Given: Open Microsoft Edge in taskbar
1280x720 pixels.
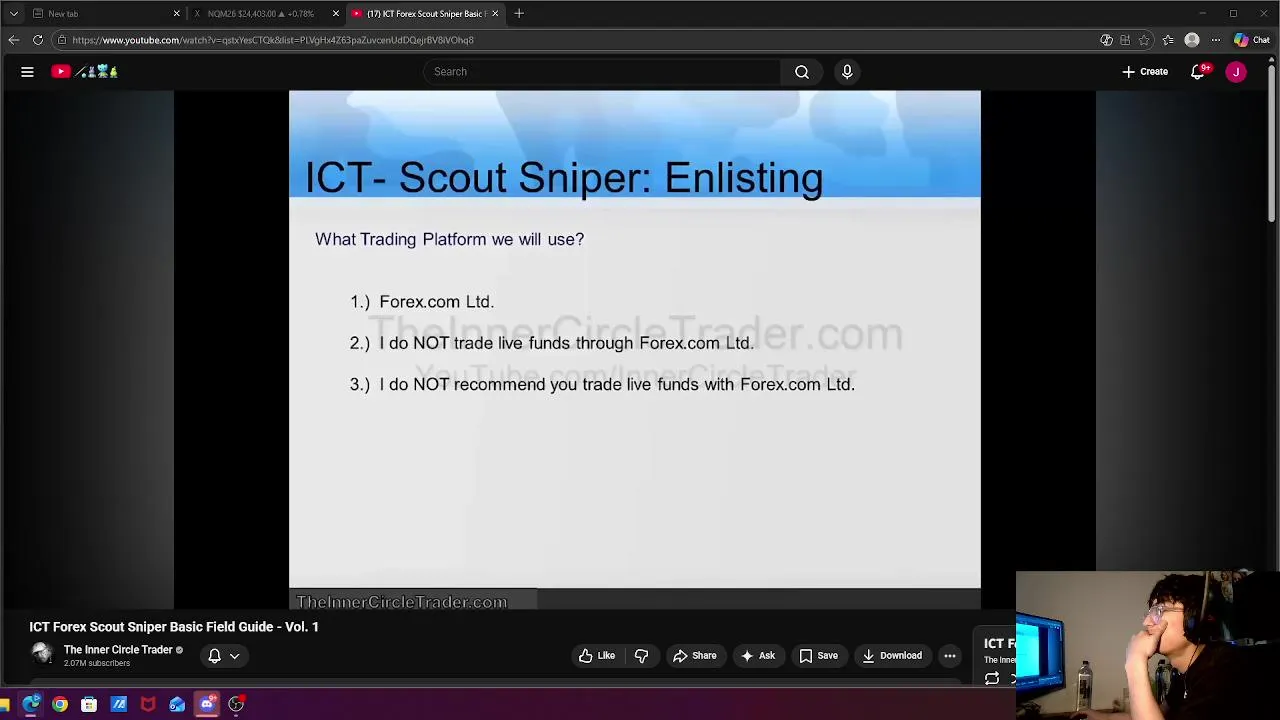Looking at the screenshot, I should point(31,705).
